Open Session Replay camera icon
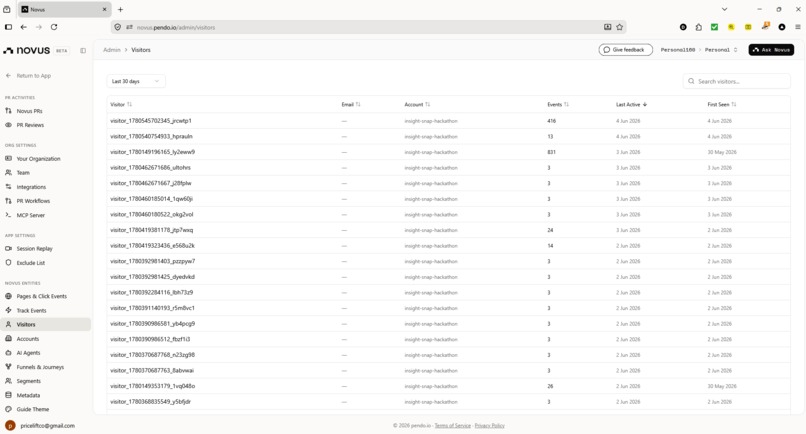This screenshot has height=434, width=806. pyautogui.click(x=8, y=248)
